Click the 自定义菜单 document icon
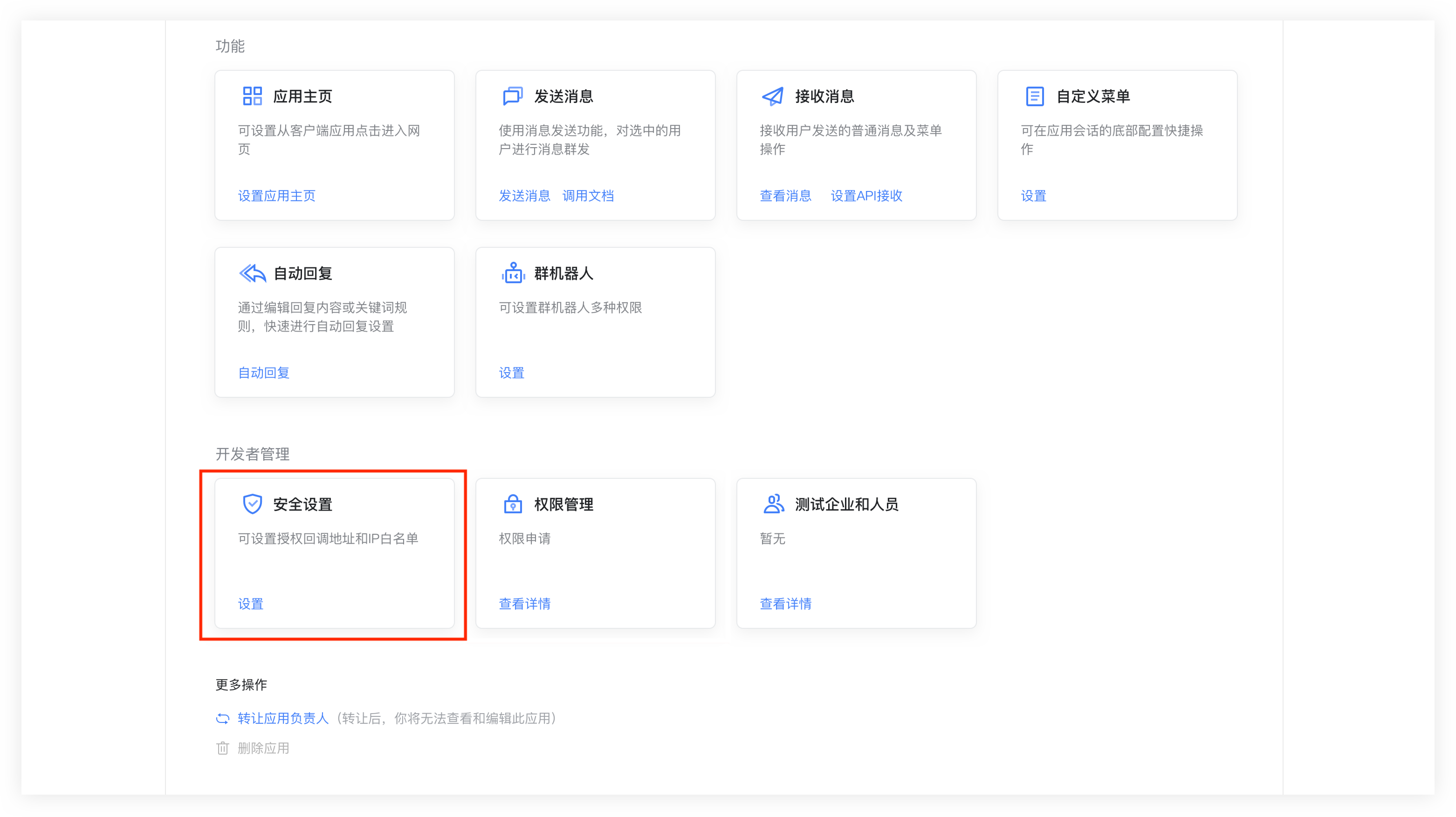The height and width of the screenshot is (817, 1456). [x=1034, y=95]
